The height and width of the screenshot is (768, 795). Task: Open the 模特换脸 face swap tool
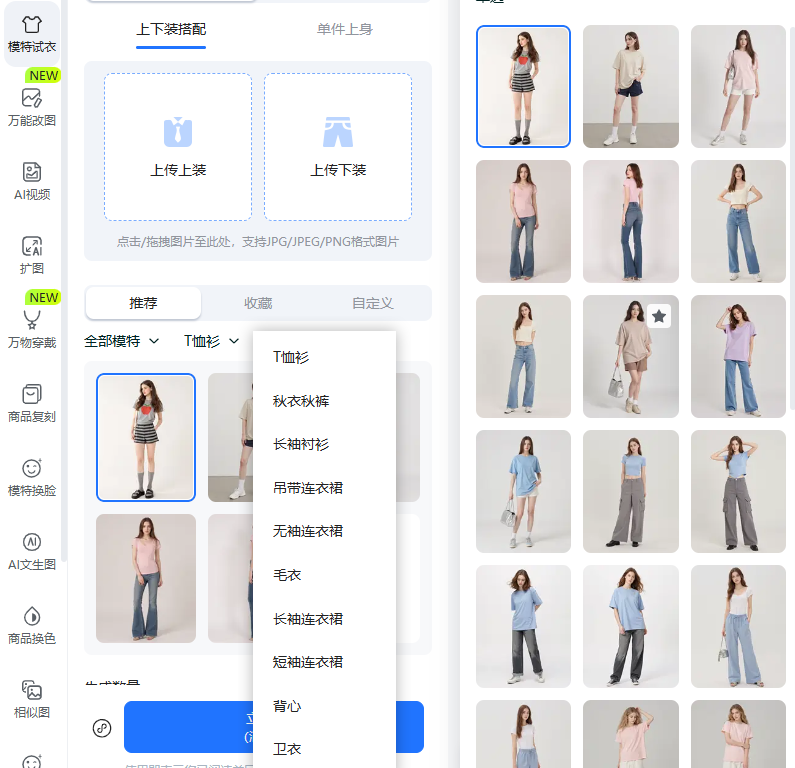point(31,478)
